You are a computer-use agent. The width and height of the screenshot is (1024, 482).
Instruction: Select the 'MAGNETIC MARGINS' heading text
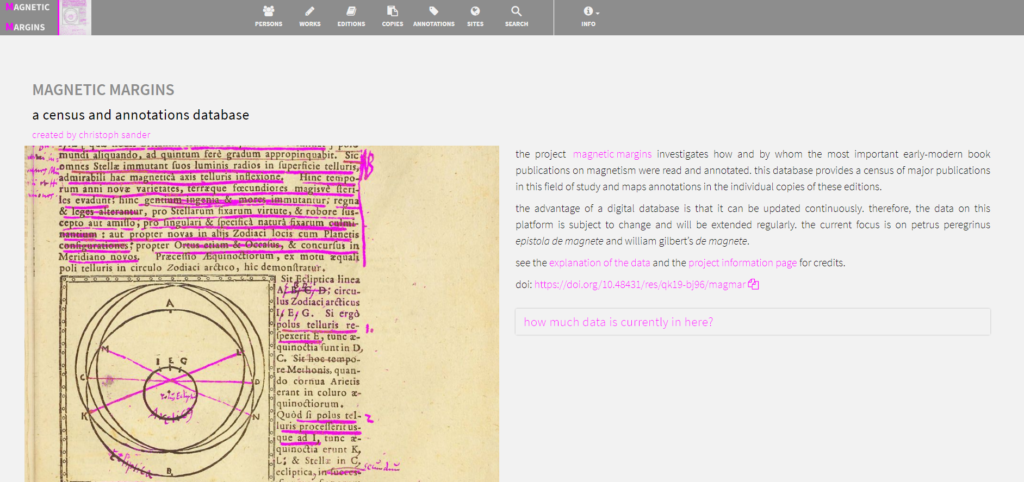point(103,90)
